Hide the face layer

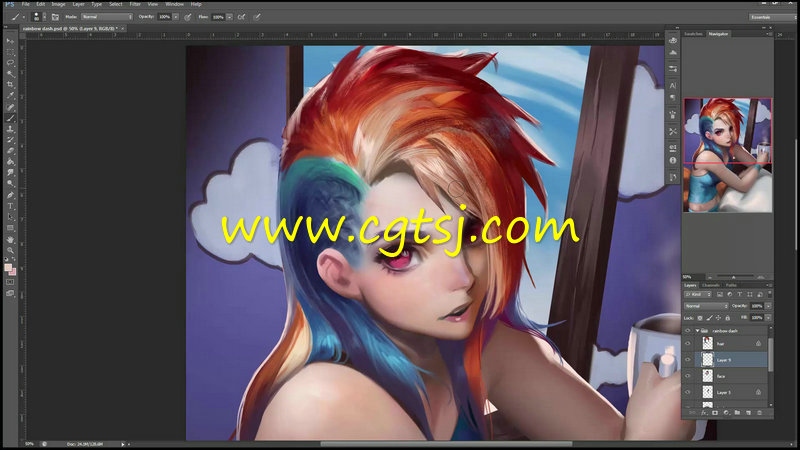coord(688,376)
